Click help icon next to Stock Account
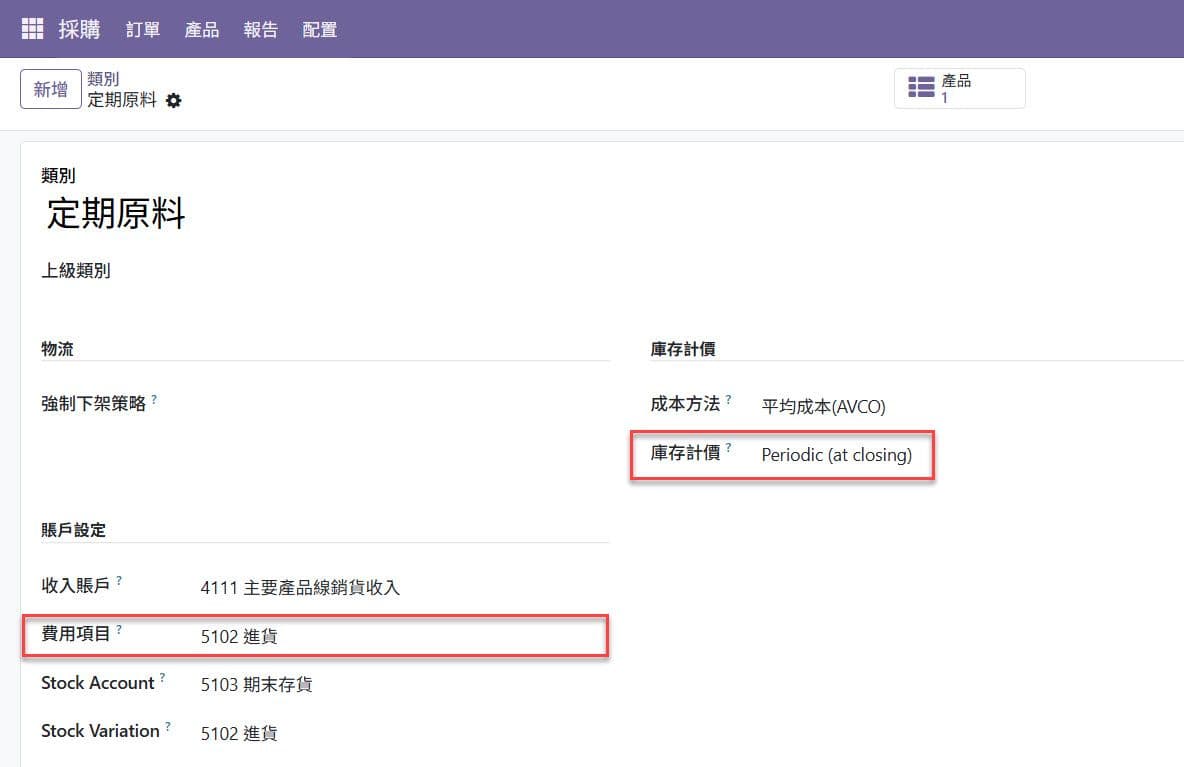The width and height of the screenshot is (1184, 767). [x=163, y=678]
